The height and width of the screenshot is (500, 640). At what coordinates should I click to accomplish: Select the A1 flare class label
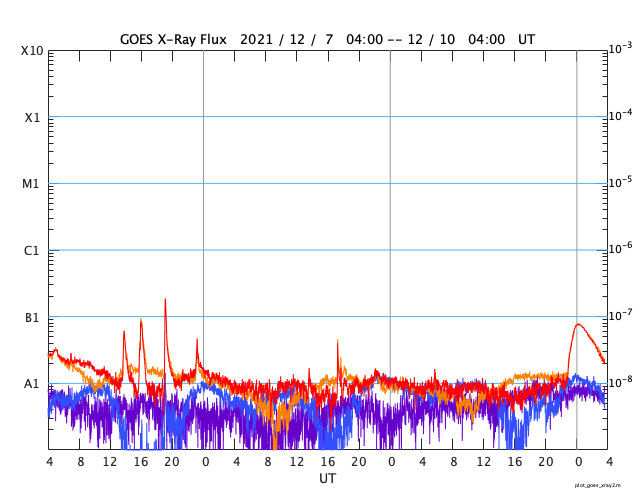pos(31,384)
